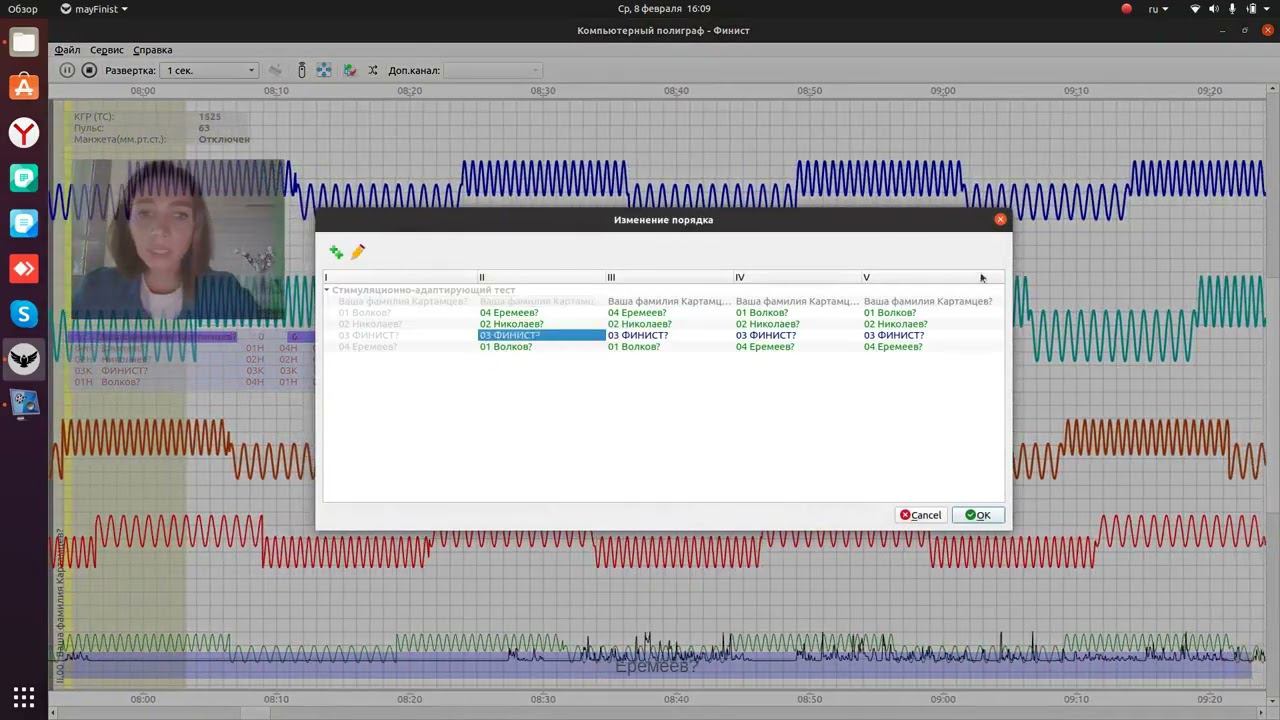Click the pencil edit icon in dialog
This screenshot has width=1280, height=720.
coord(358,252)
